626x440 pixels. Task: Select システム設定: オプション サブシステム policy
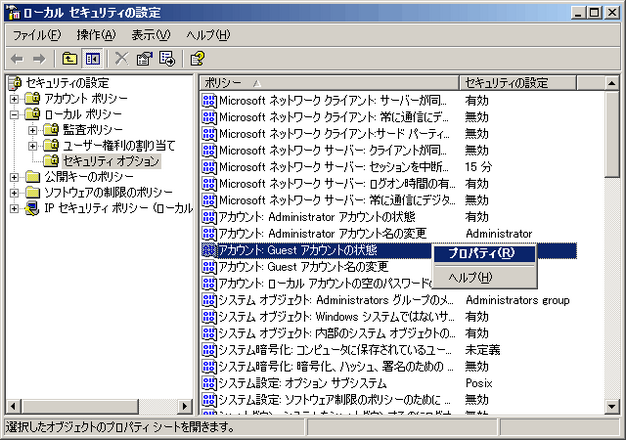click(x=302, y=383)
